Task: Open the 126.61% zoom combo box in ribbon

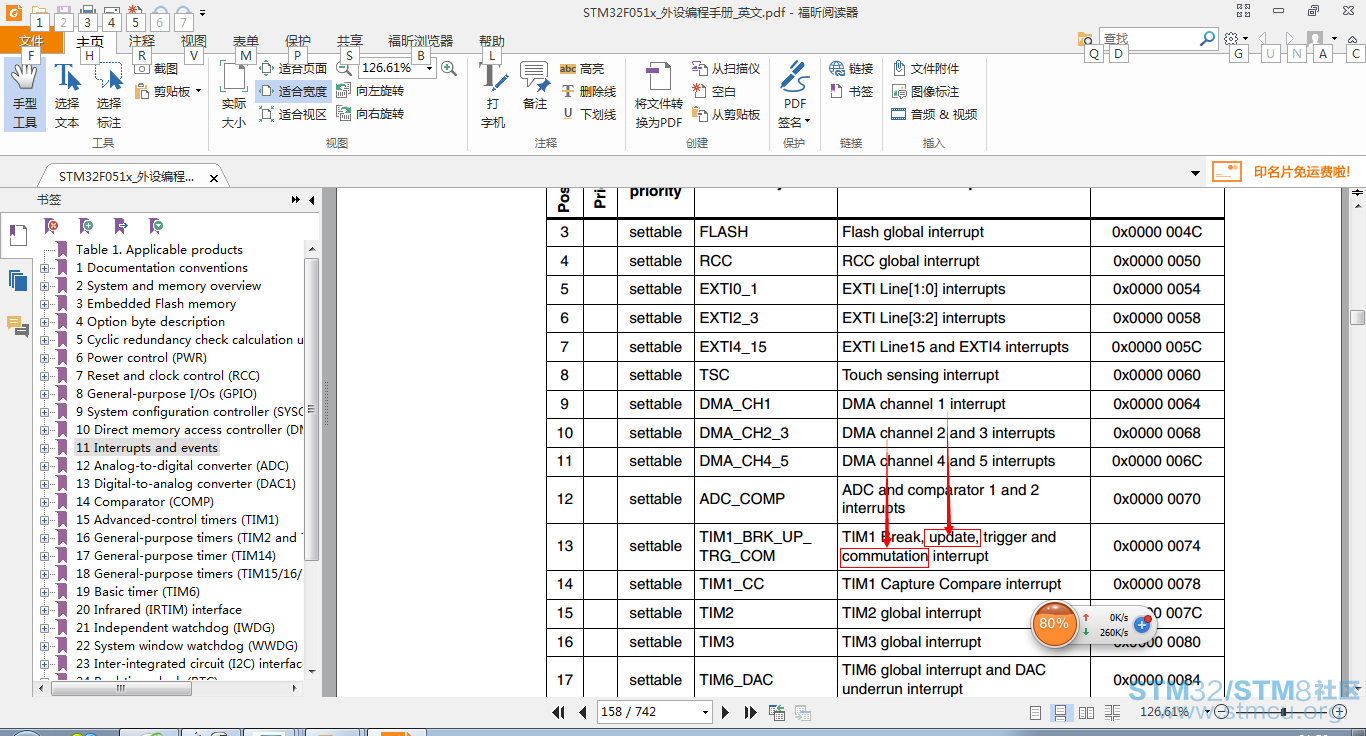Action: (x=397, y=68)
